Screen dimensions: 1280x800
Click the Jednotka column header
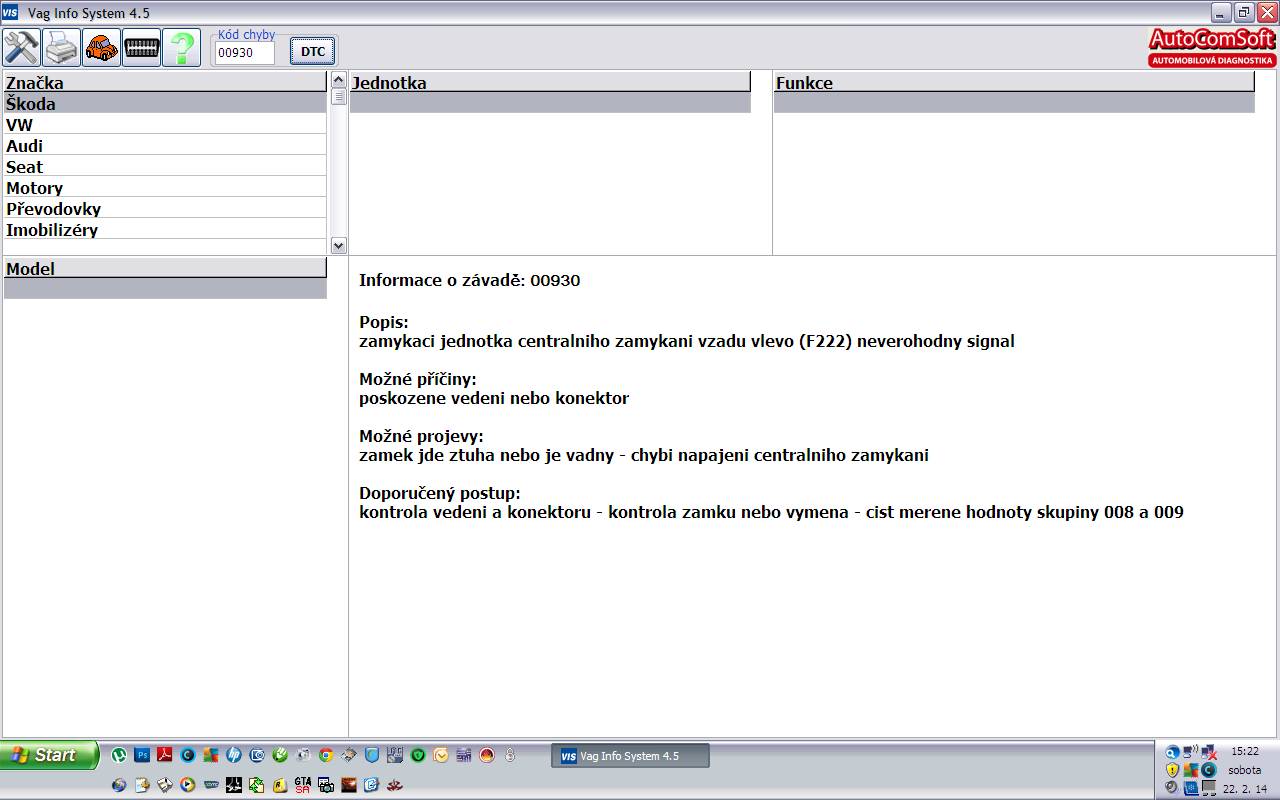pos(550,82)
